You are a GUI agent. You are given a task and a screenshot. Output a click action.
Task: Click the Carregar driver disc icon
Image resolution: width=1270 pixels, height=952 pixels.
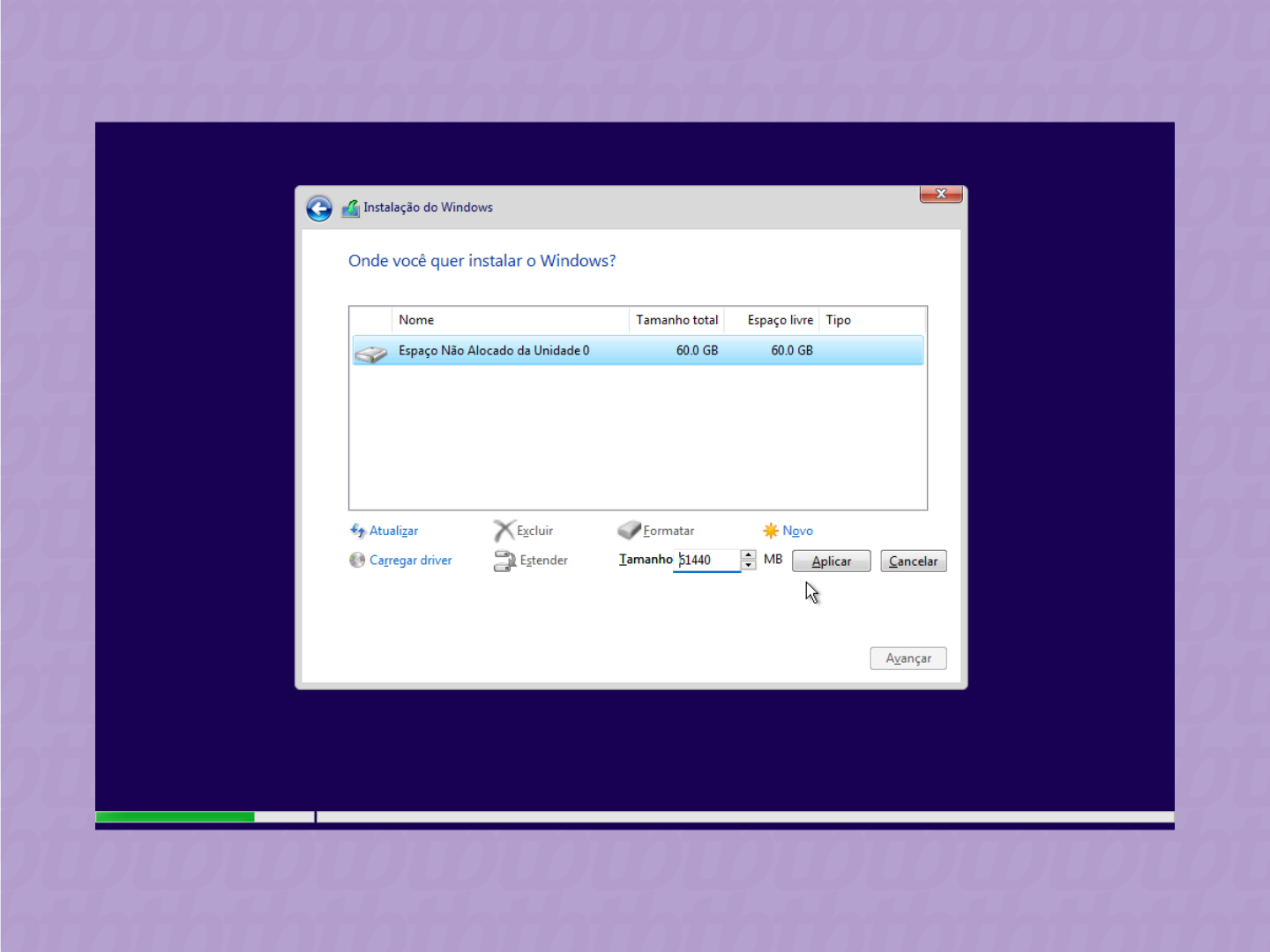click(x=357, y=561)
